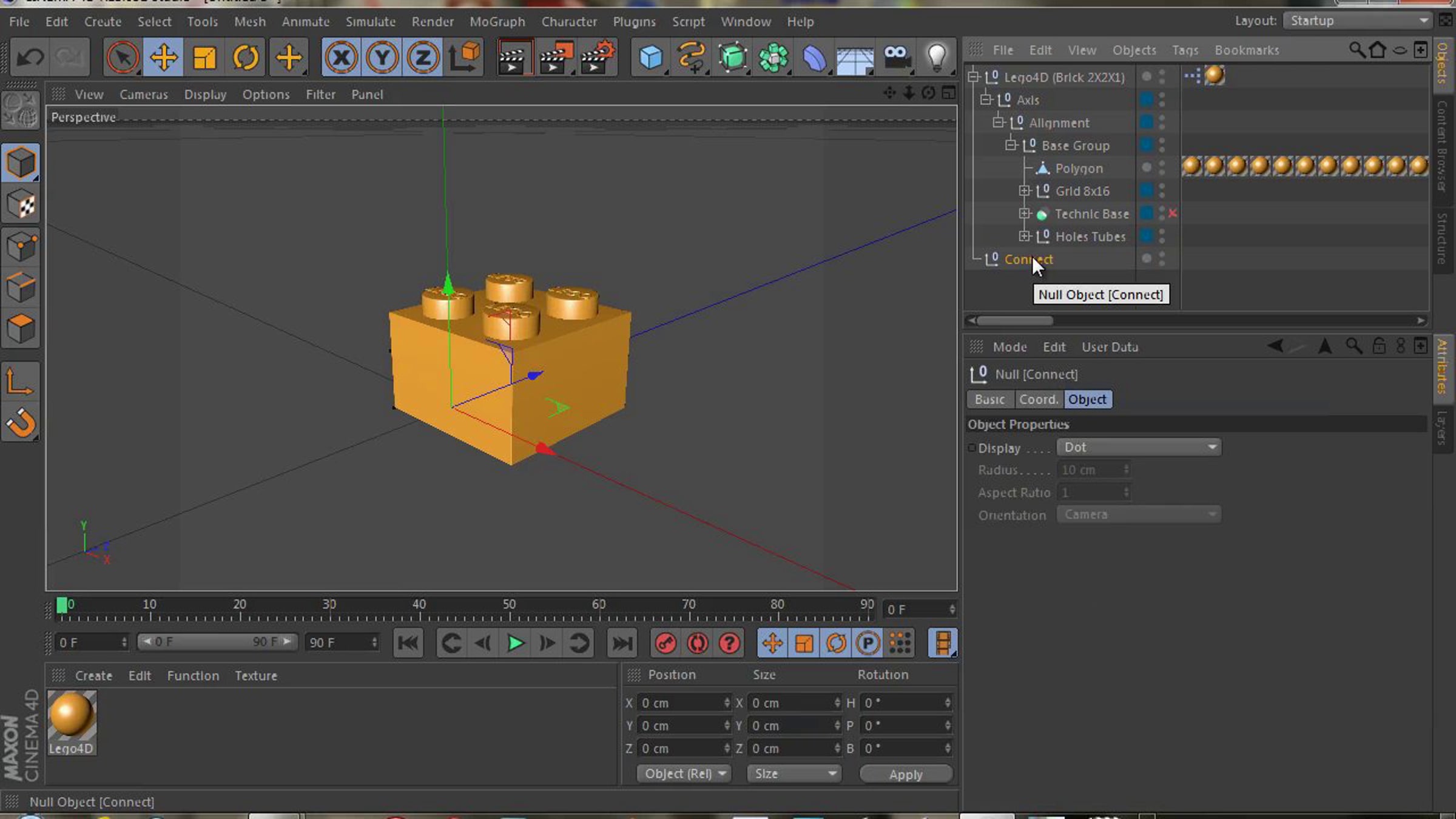Collapse the Alignment null hierarchy
Screen dimensions: 1456x819
999,123
